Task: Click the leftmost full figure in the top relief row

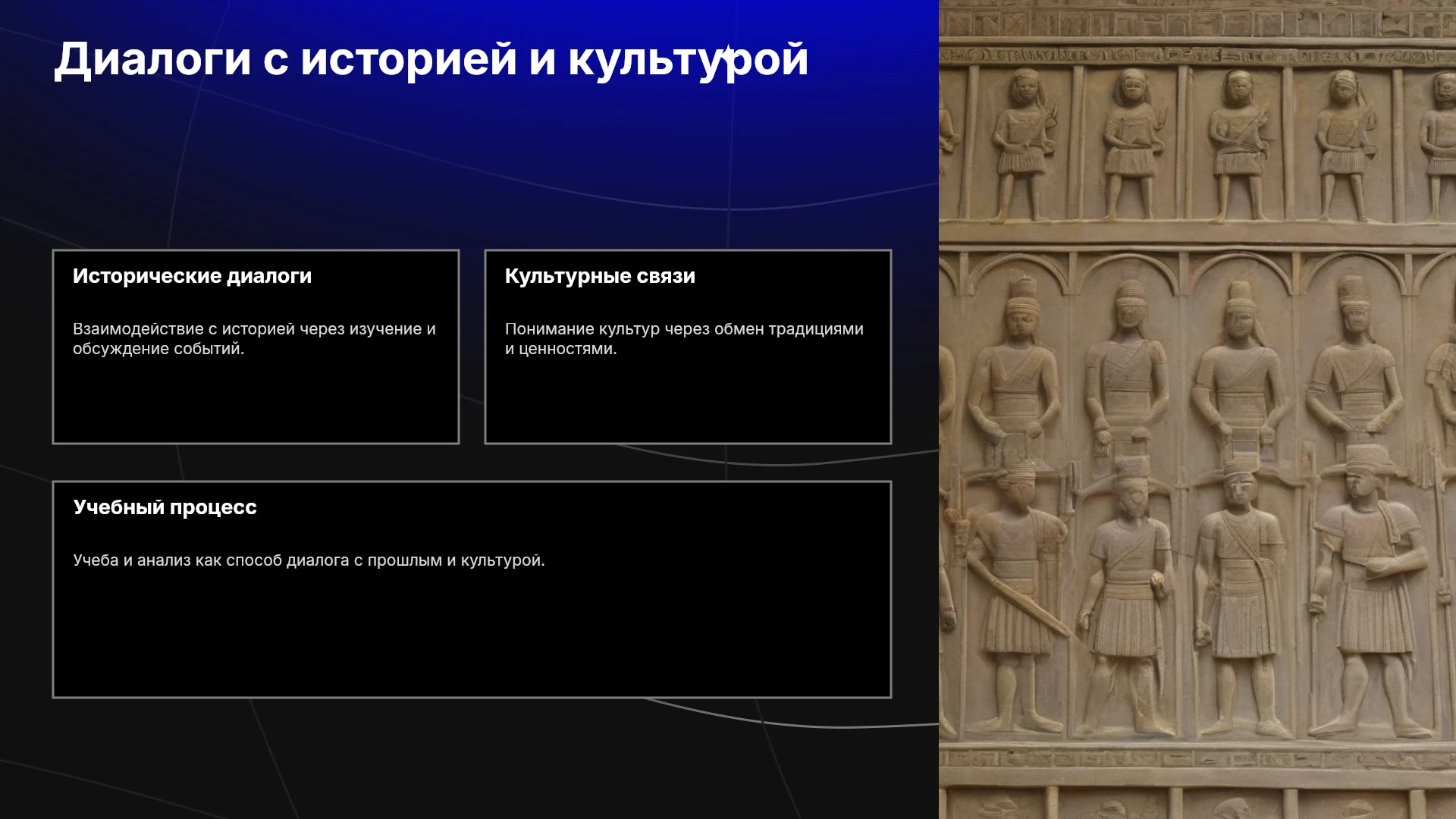Action: coord(1022,144)
